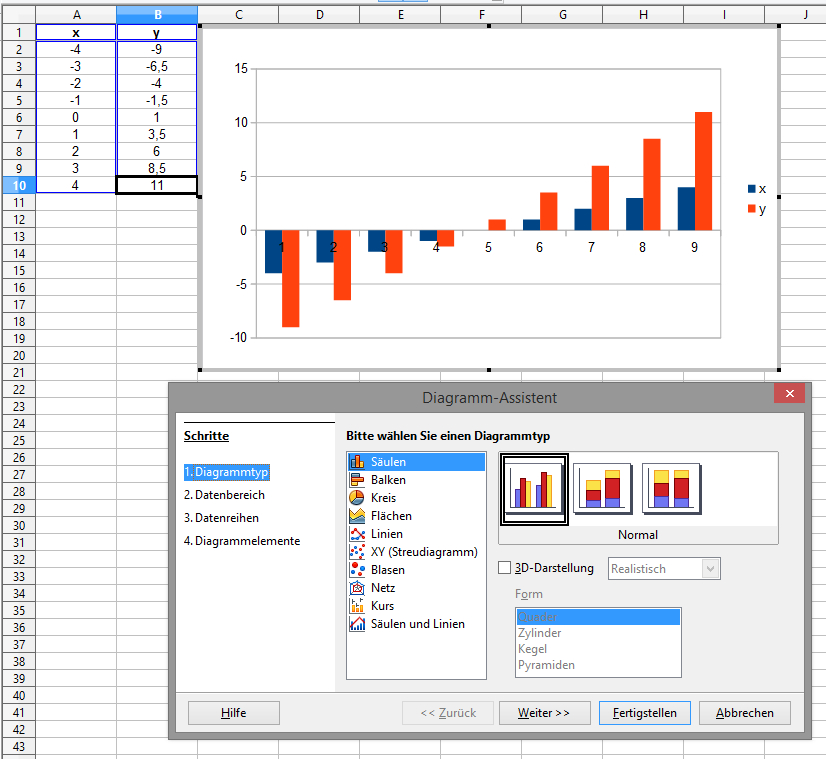Select Säulen und Linien chart type

pyautogui.click(x=417, y=624)
